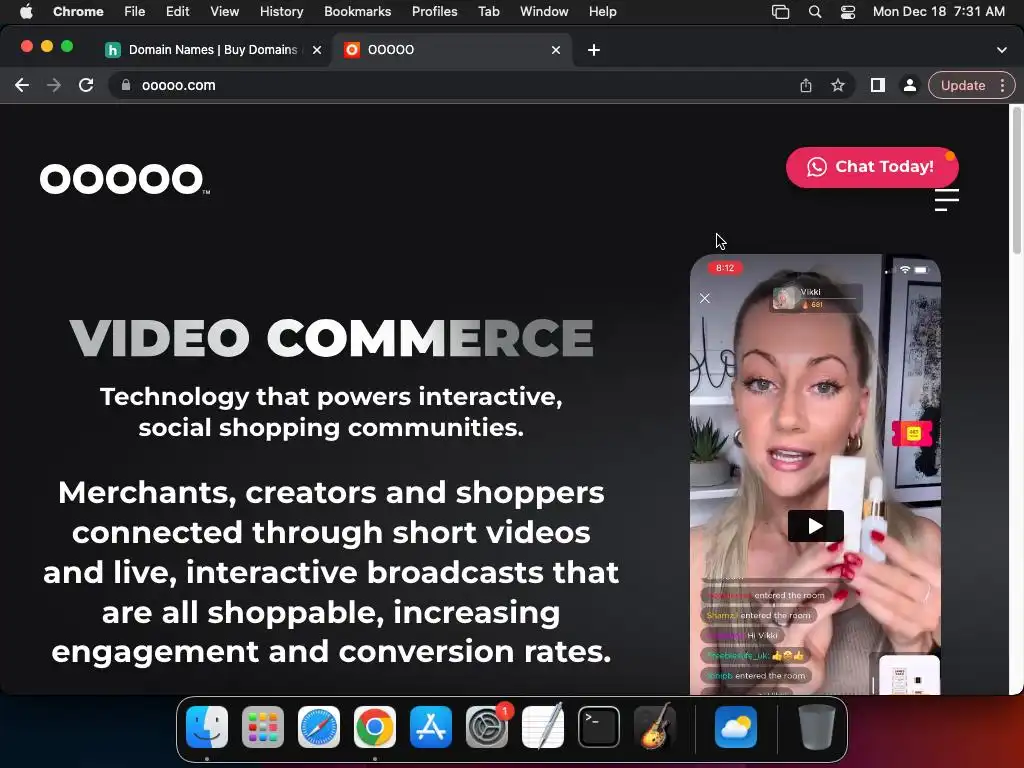Reload the current page
Viewport: 1024px width, 768px height.
coord(86,86)
